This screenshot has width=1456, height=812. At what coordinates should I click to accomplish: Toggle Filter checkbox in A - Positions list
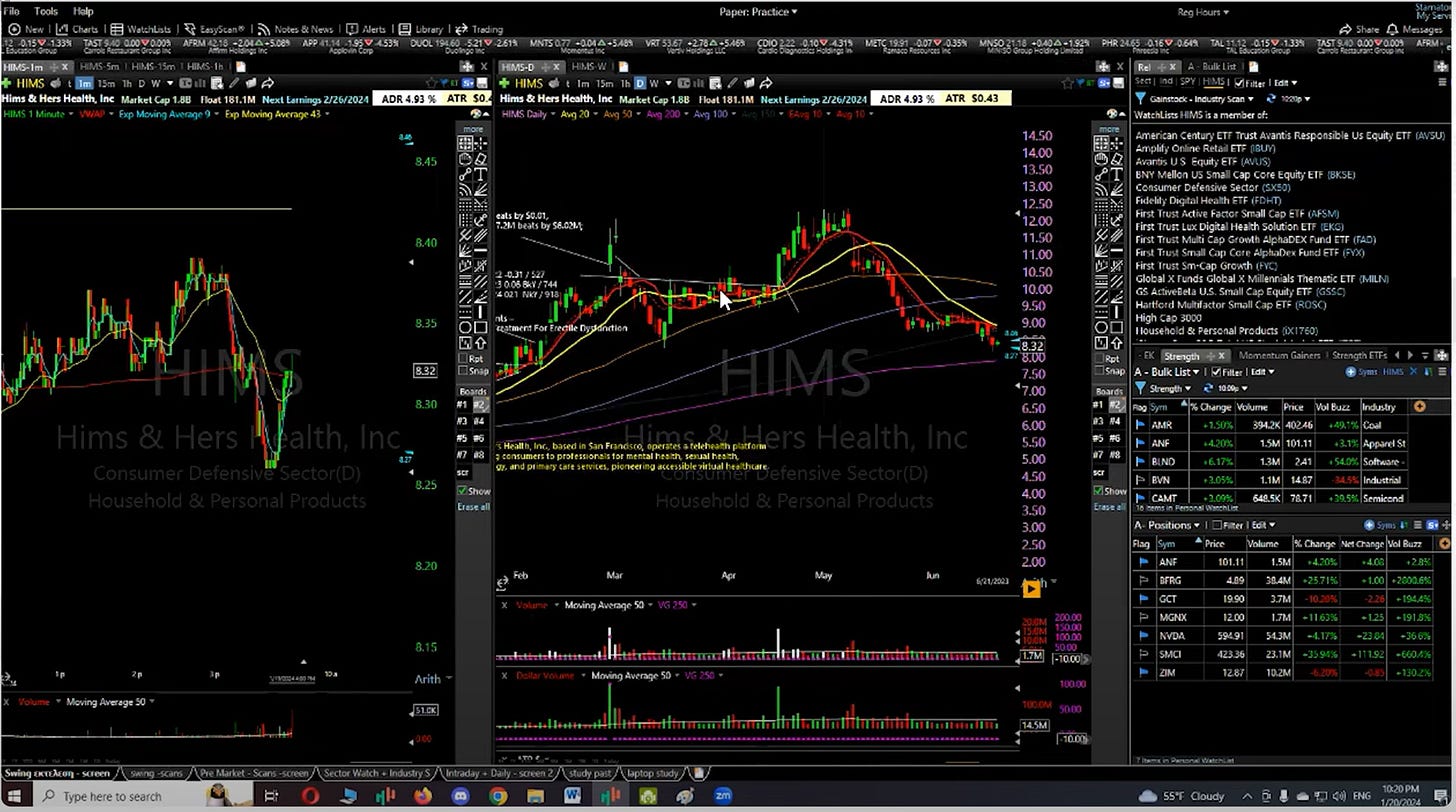pos(1217,525)
